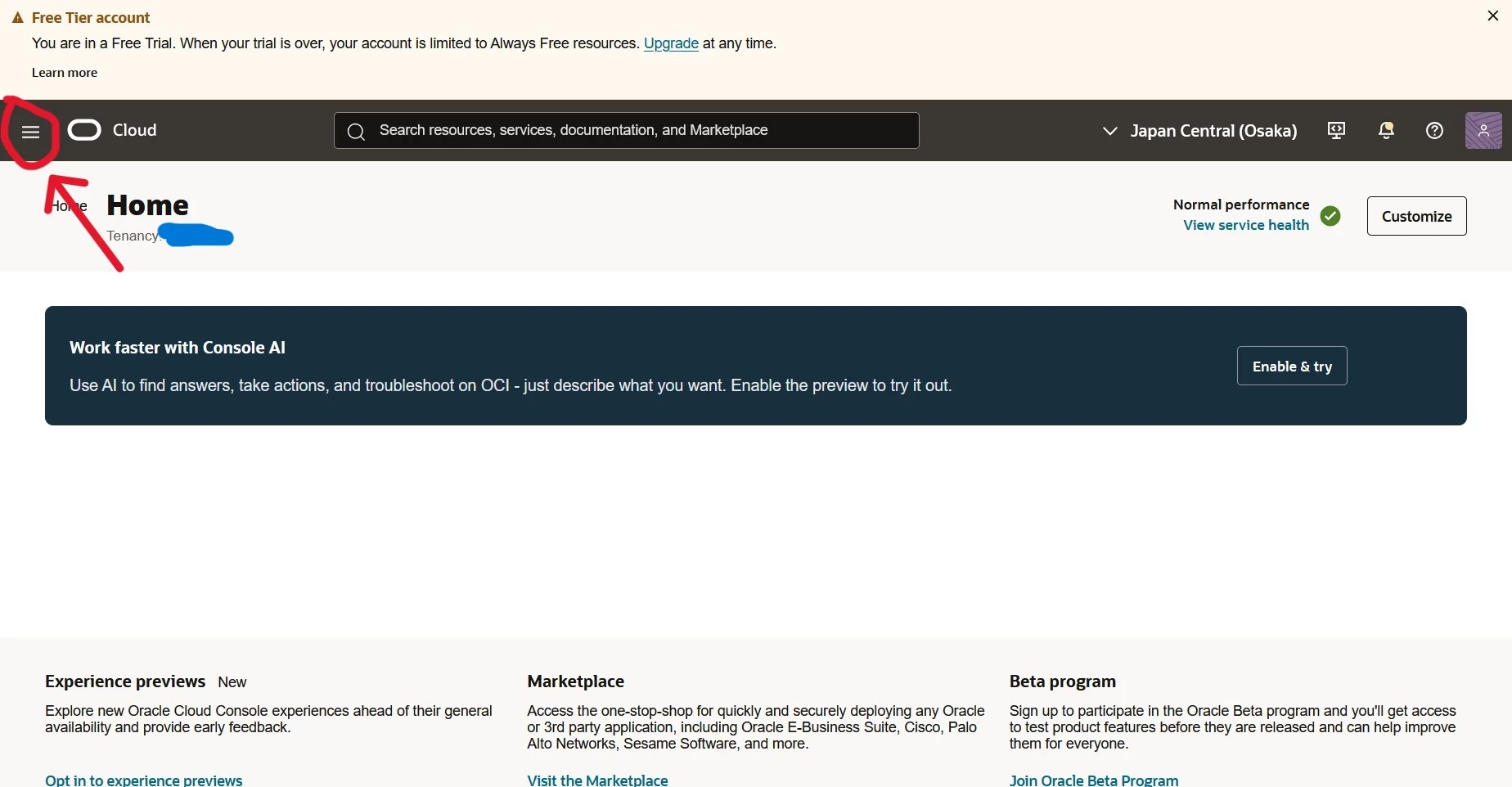Click the Oracle Cloud logo
Viewport: 1512px width, 787px height.
[84, 130]
